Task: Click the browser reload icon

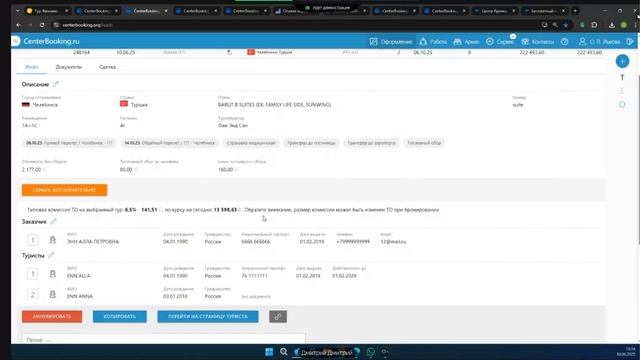Action: 42,25
